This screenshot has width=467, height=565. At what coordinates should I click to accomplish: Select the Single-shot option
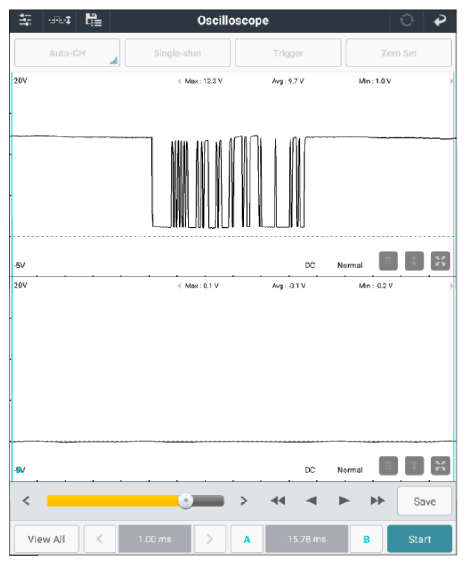(178, 53)
